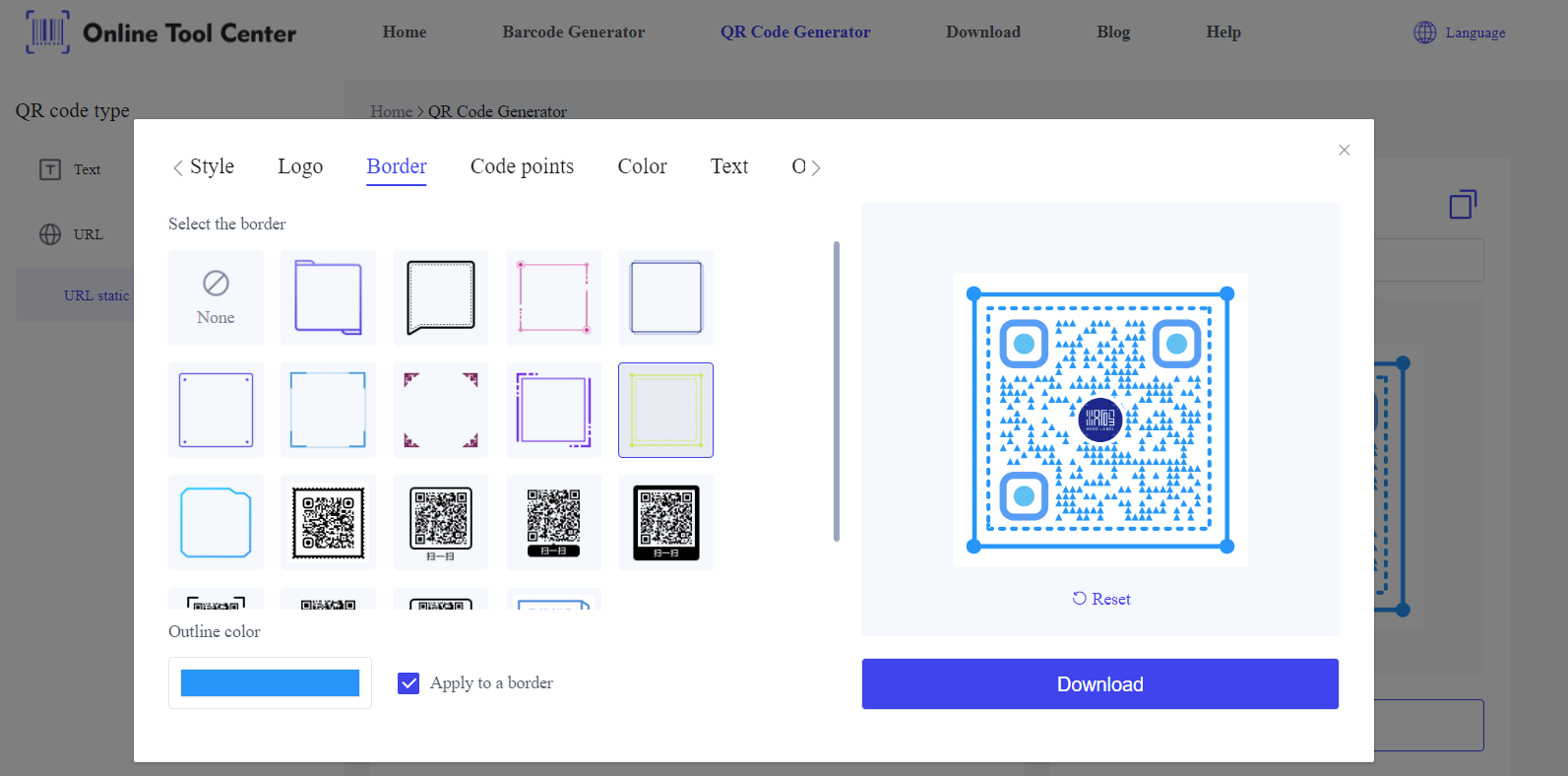Select URL static code type
The height and width of the screenshot is (776, 1568).
click(96, 295)
